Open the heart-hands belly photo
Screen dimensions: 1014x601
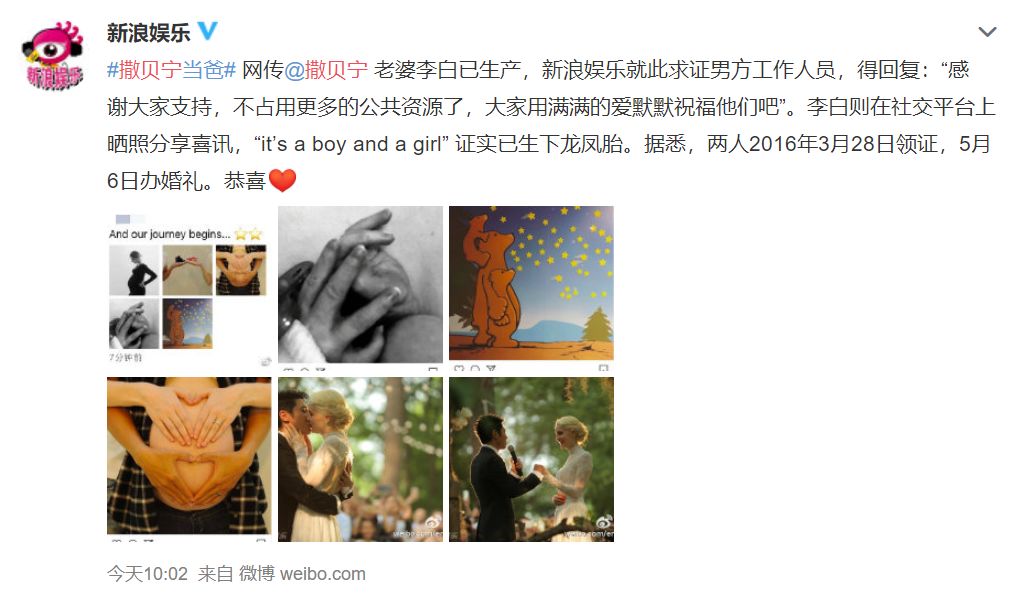tap(189, 459)
